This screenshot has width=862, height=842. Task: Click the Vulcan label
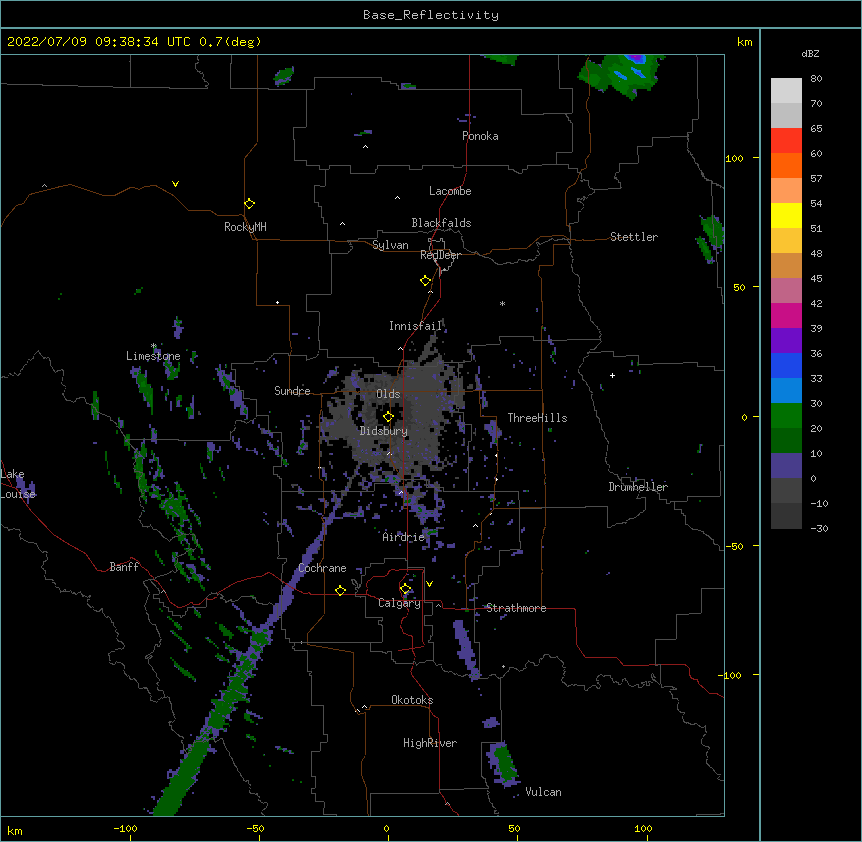[x=543, y=792]
